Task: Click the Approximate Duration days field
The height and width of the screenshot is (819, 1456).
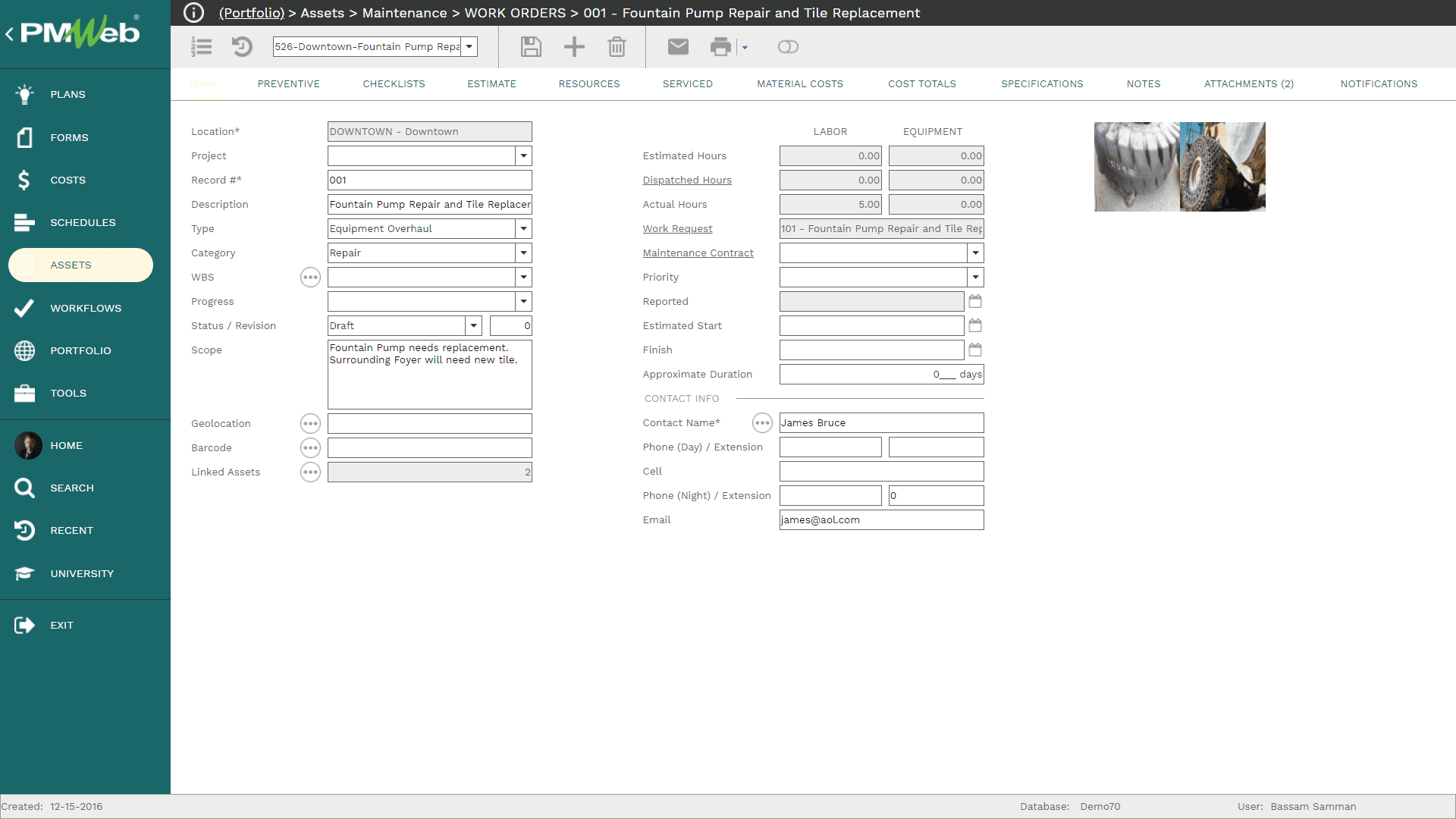Action: (x=881, y=374)
